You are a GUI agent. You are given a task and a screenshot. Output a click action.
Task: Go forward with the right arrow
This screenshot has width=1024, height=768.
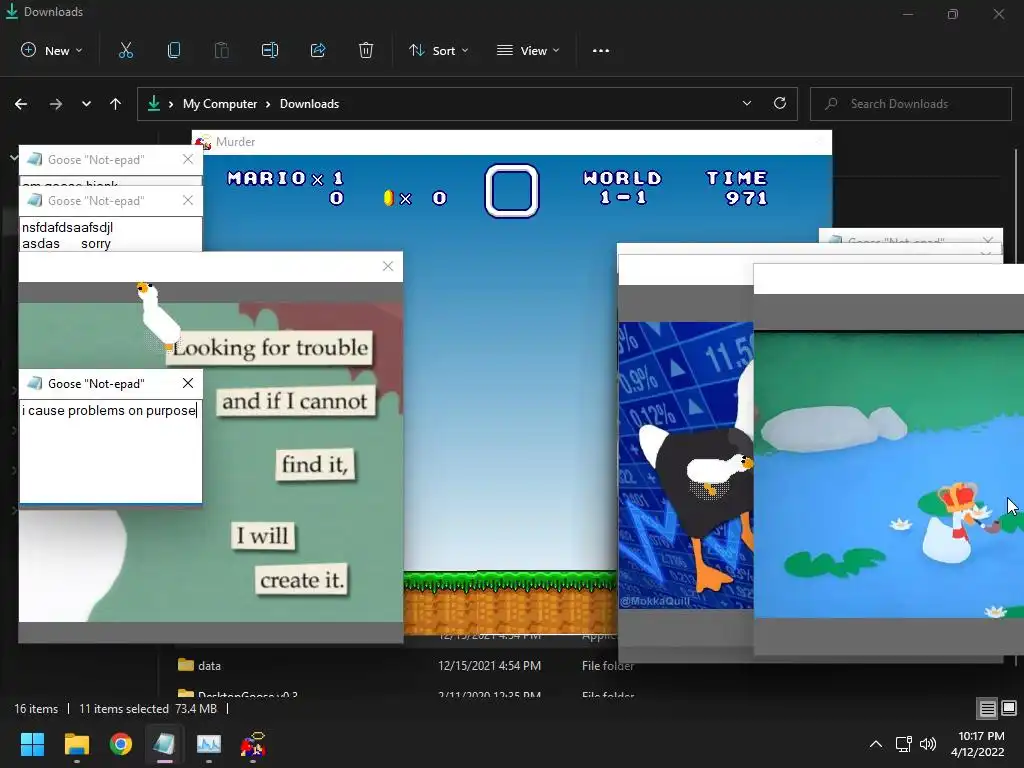56,104
